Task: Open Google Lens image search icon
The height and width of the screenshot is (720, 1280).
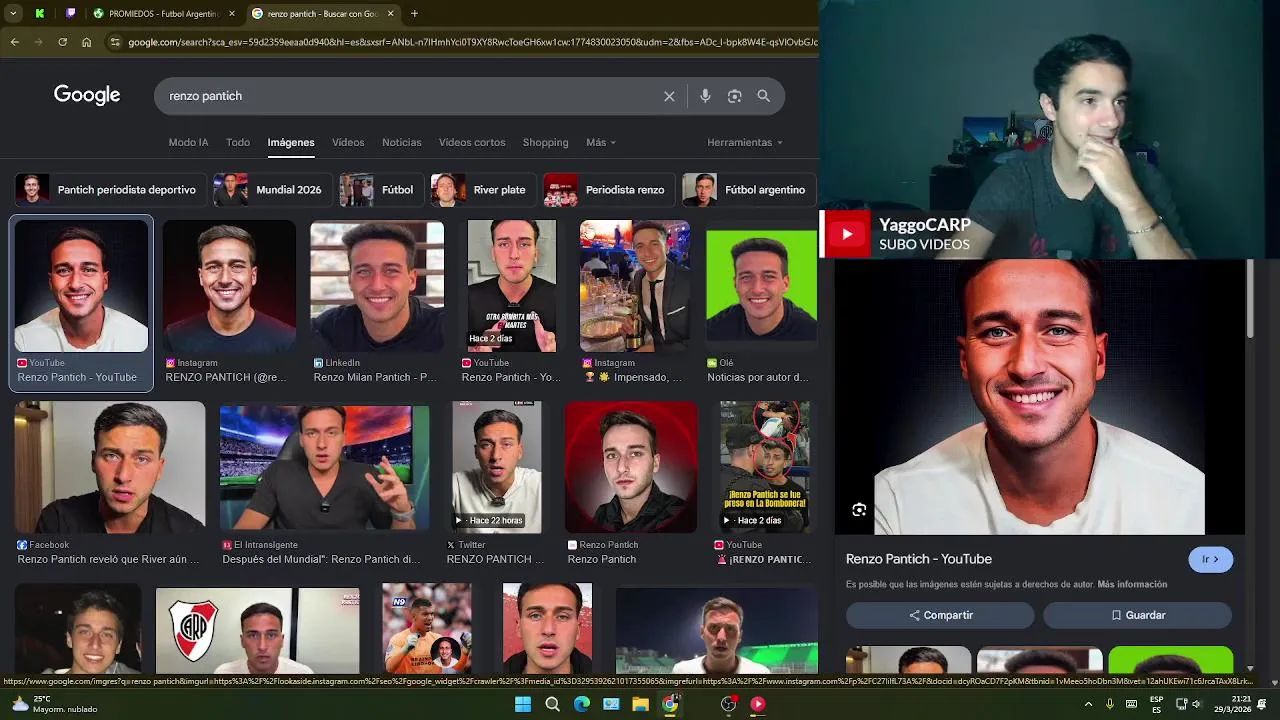Action: [x=735, y=96]
